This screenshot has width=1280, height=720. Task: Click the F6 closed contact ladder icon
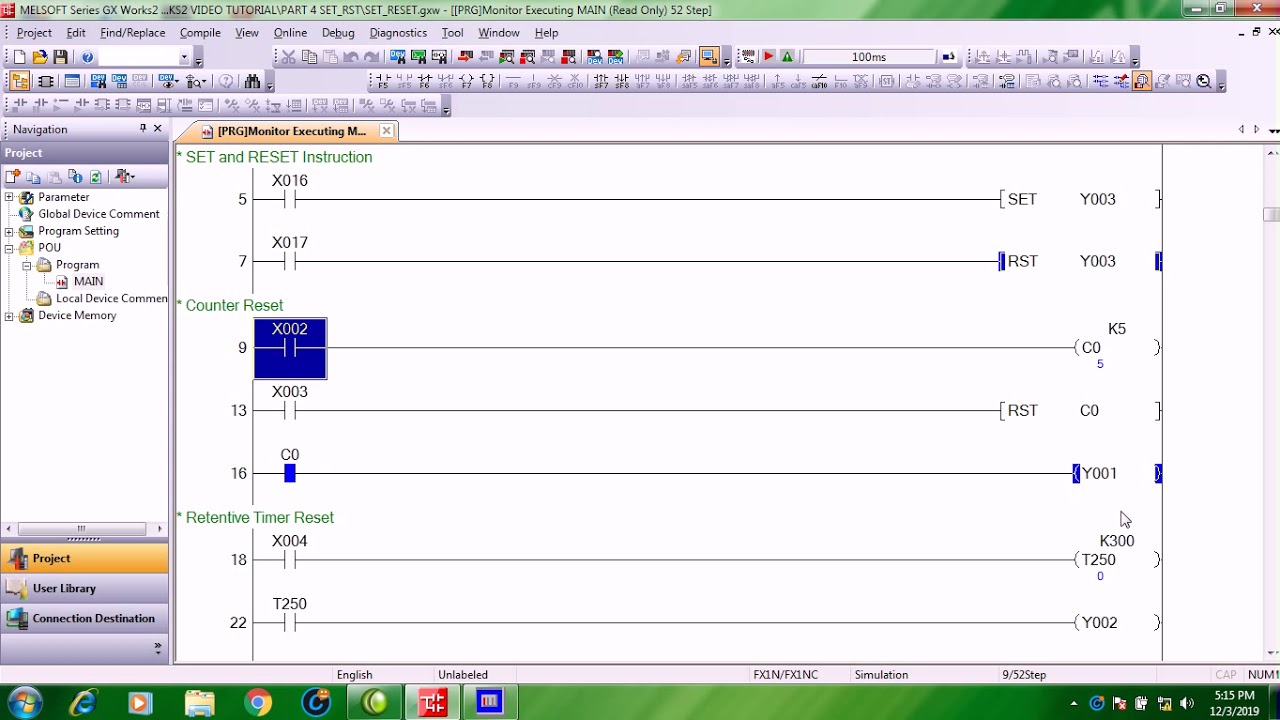[x=425, y=81]
